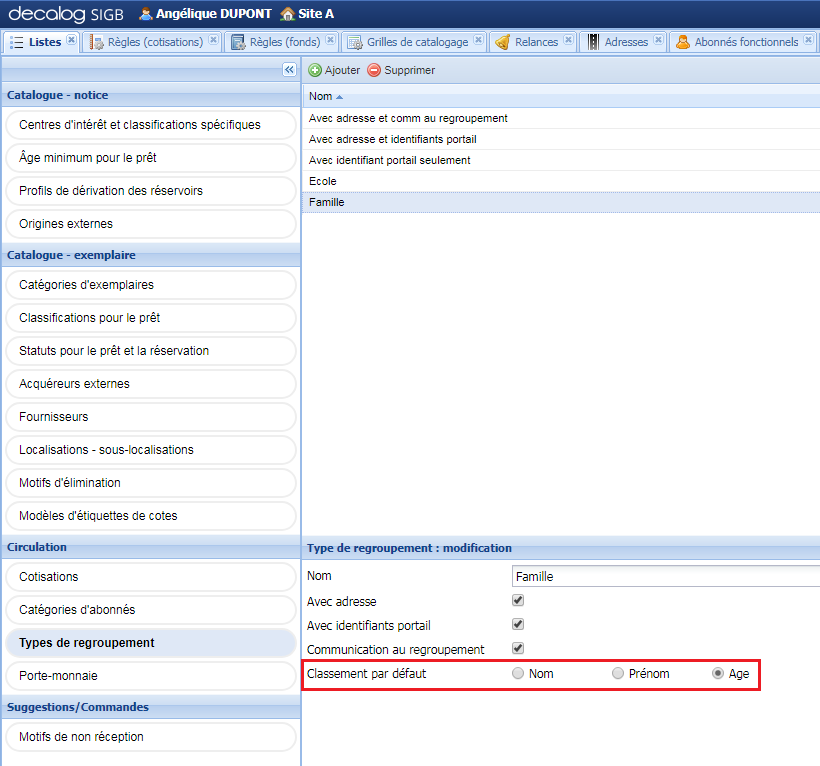This screenshot has width=820, height=766.
Task: Collapse the left sidebar panel
Action: pos(289,70)
